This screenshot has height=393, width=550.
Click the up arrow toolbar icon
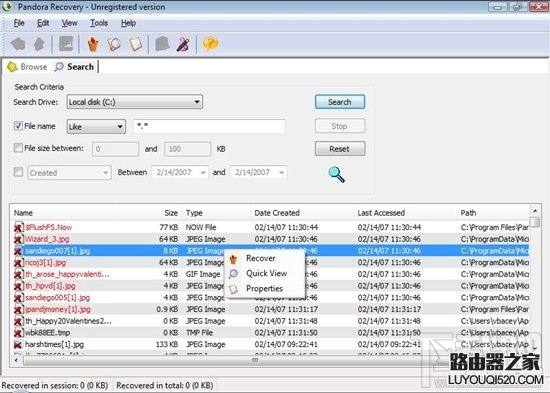point(39,44)
